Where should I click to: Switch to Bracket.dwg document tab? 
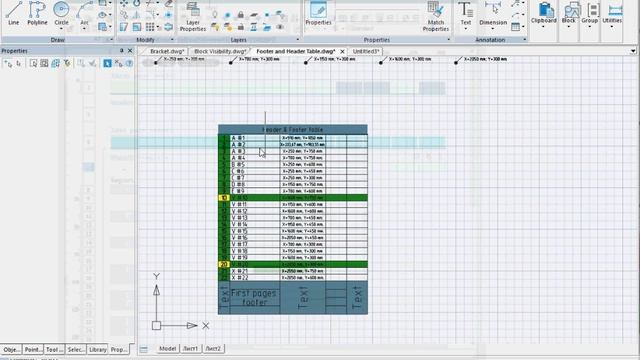[167, 51]
